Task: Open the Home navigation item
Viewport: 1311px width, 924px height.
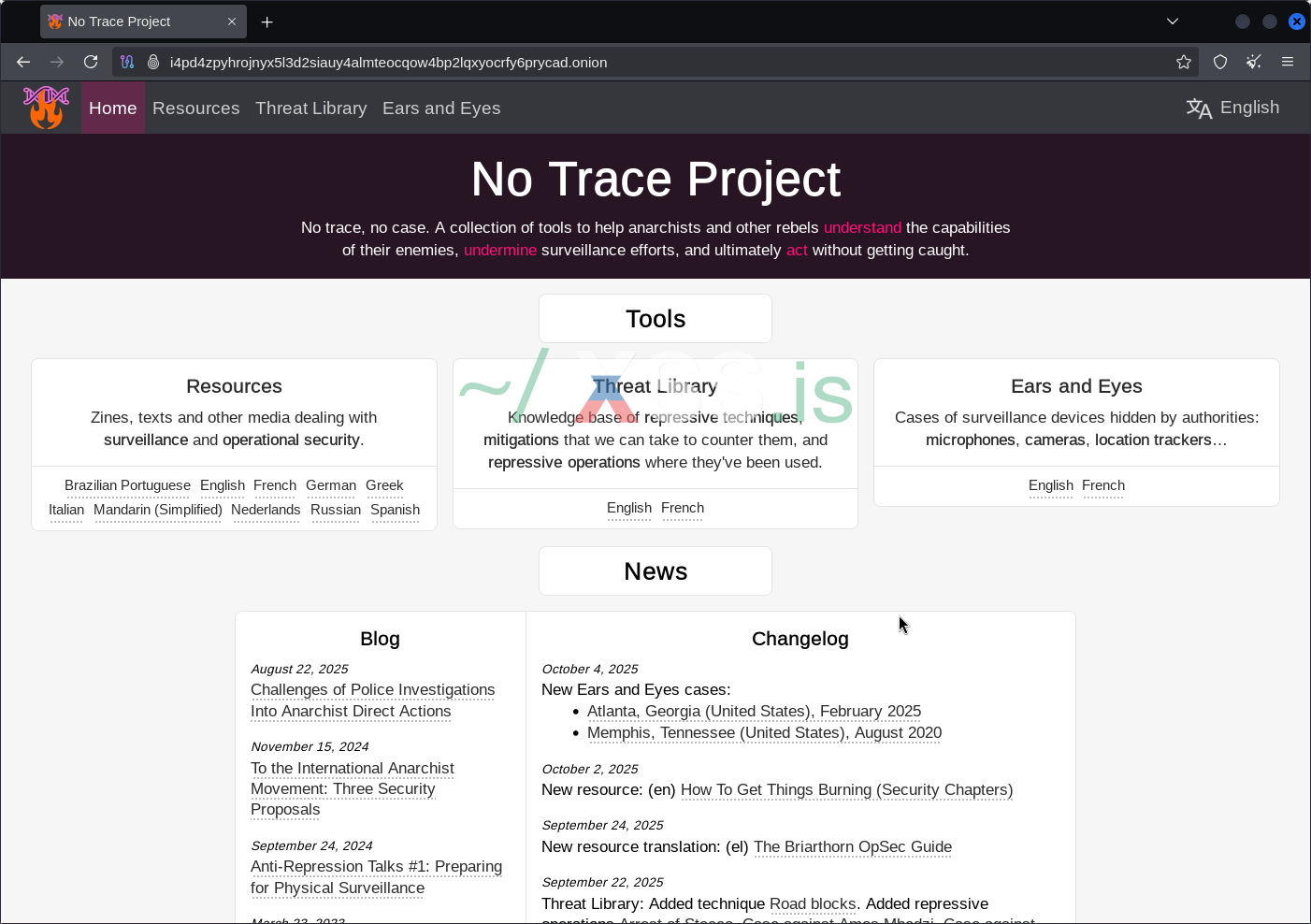Action: point(113,108)
